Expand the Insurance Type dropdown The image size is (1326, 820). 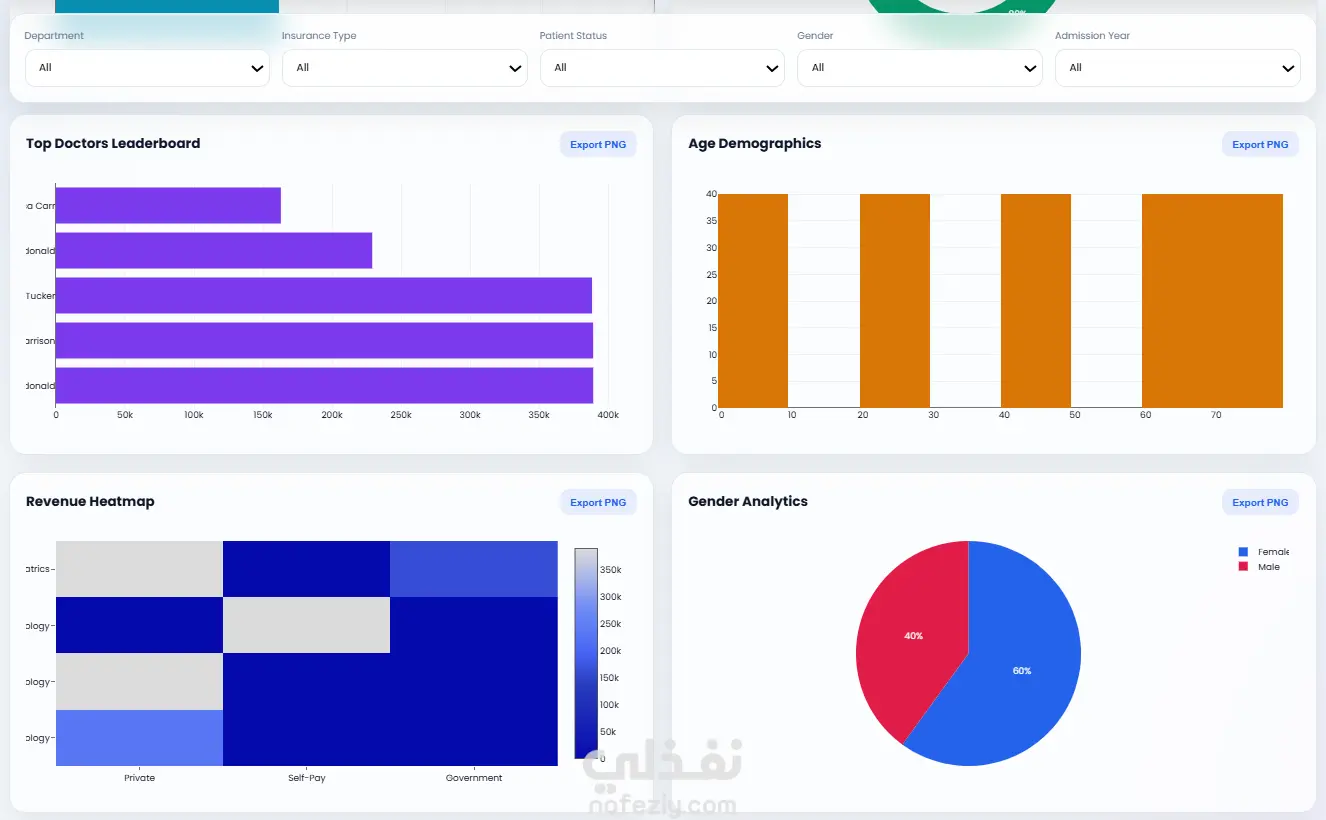(x=405, y=68)
